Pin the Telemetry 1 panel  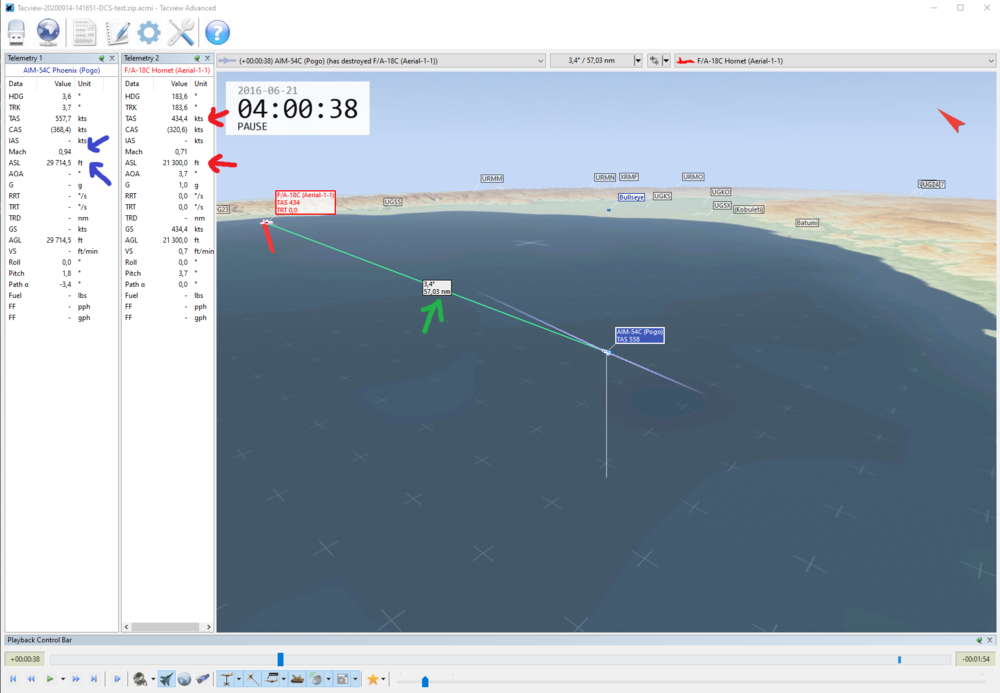(x=101, y=58)
